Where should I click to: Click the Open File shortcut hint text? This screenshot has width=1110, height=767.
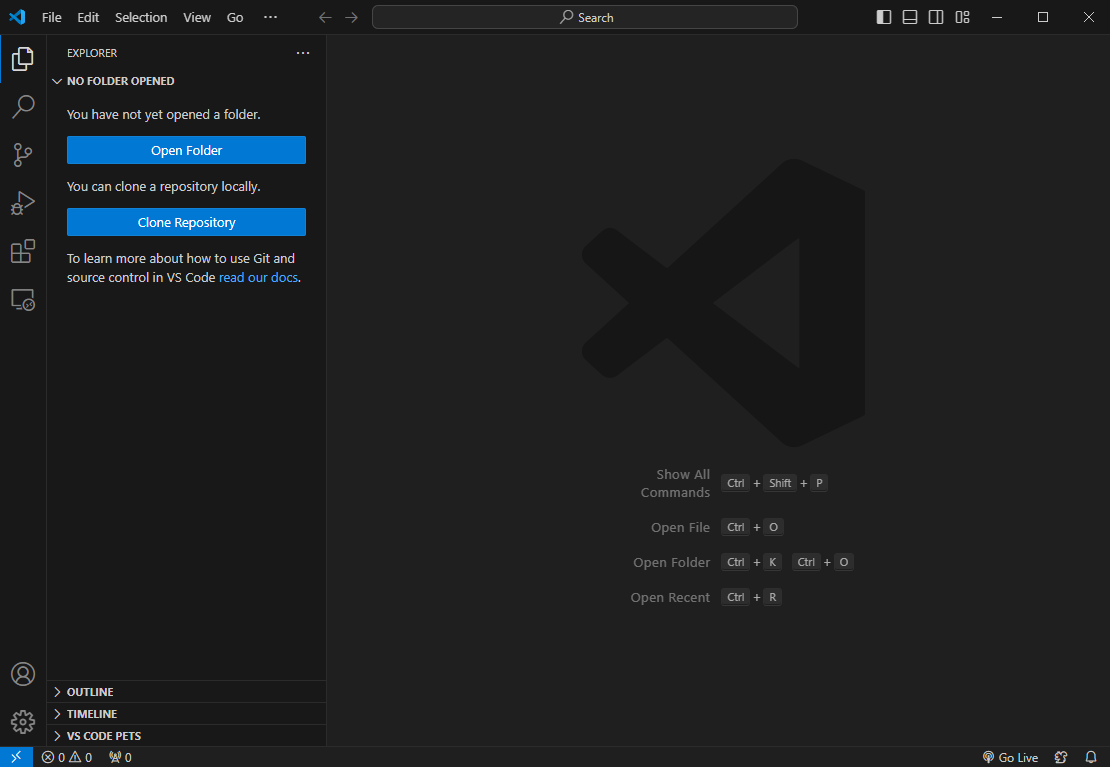click(680, 528)
